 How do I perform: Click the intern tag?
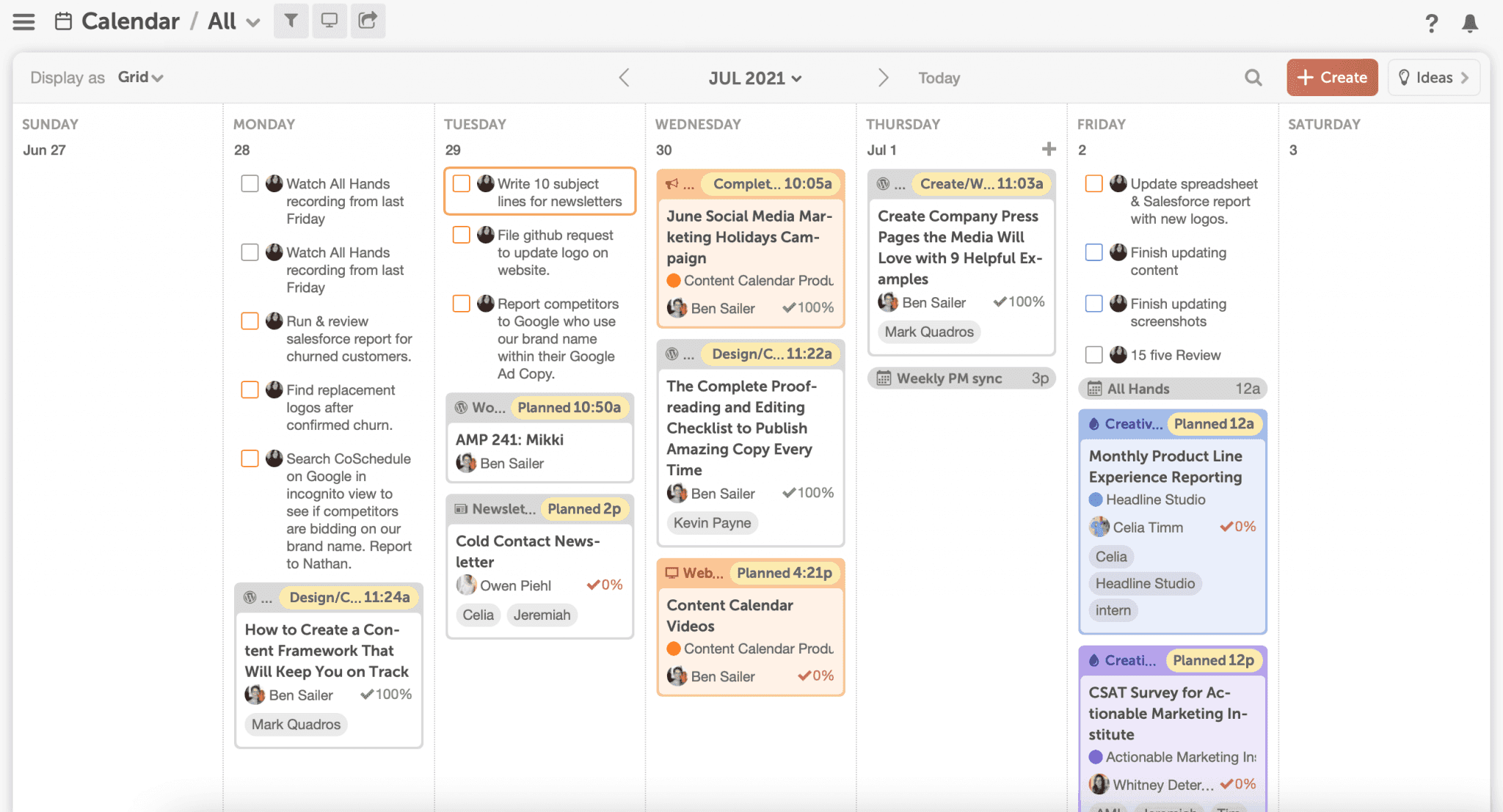pyautogui.click(x=1113, y=611)
